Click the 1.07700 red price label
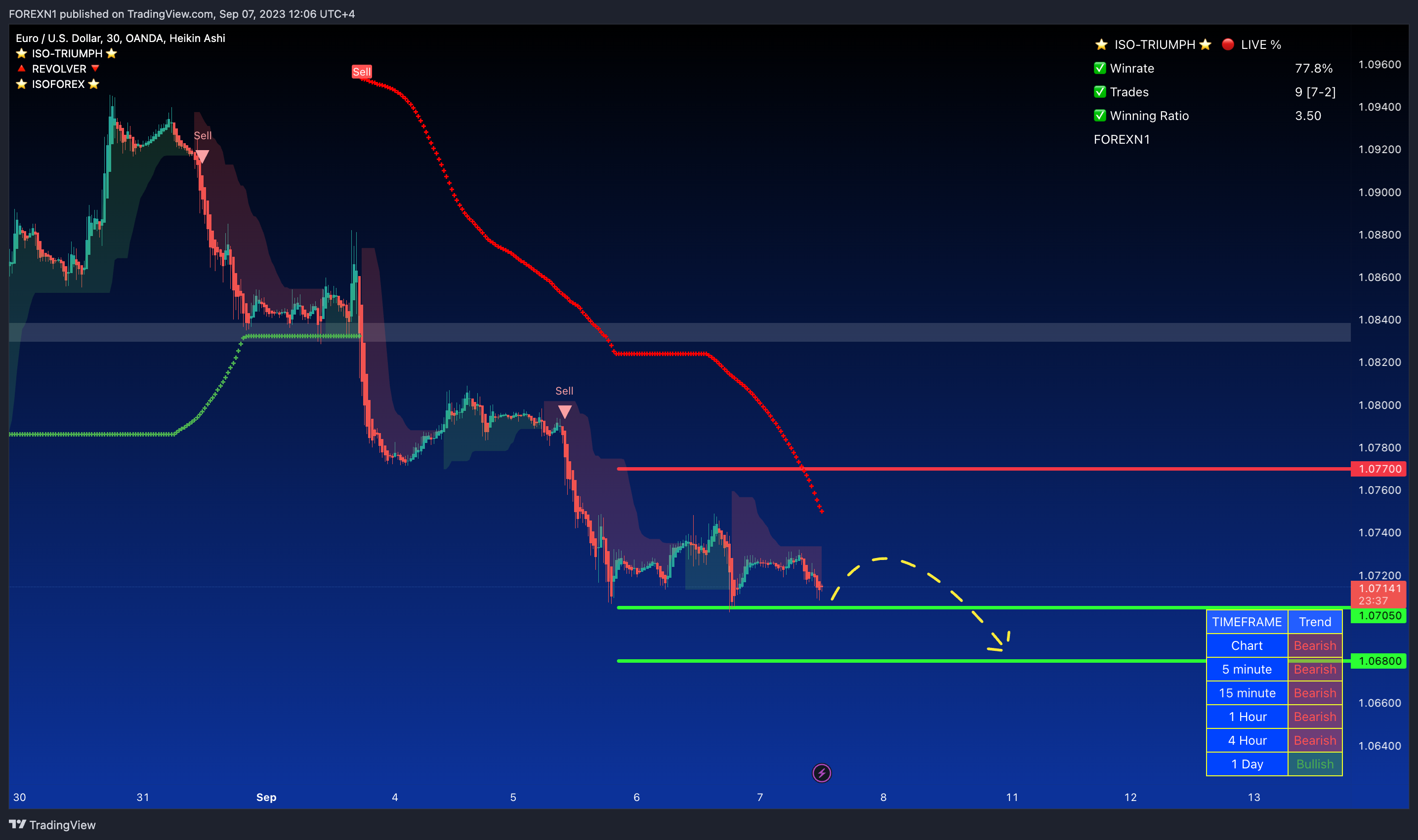This screenshot has height=840, width=1418. pyautogui.click(x=1379, y=469)
